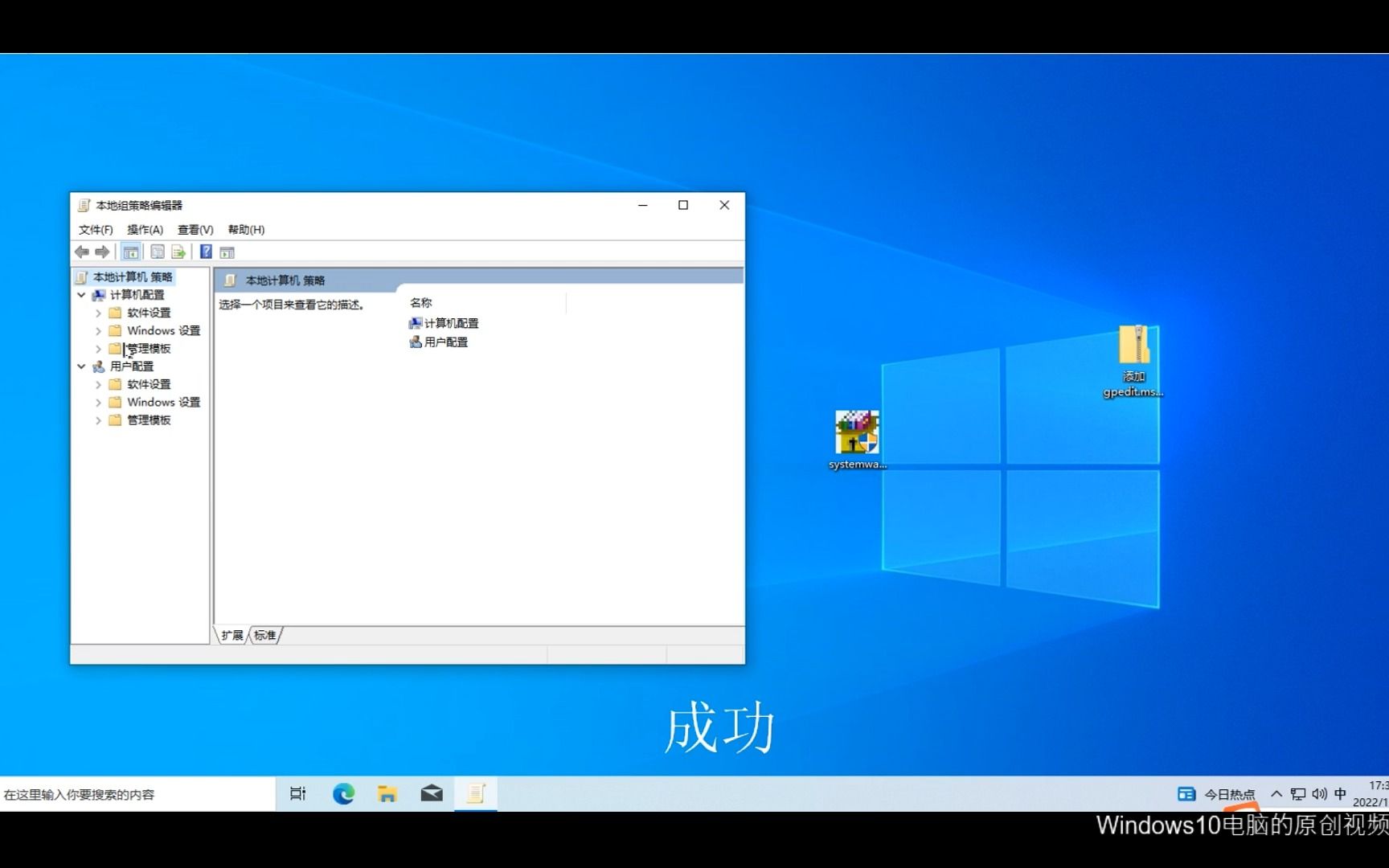1389x868 pixels.
Task: Click the export list toolbar icon
Action: pos(178,252)
